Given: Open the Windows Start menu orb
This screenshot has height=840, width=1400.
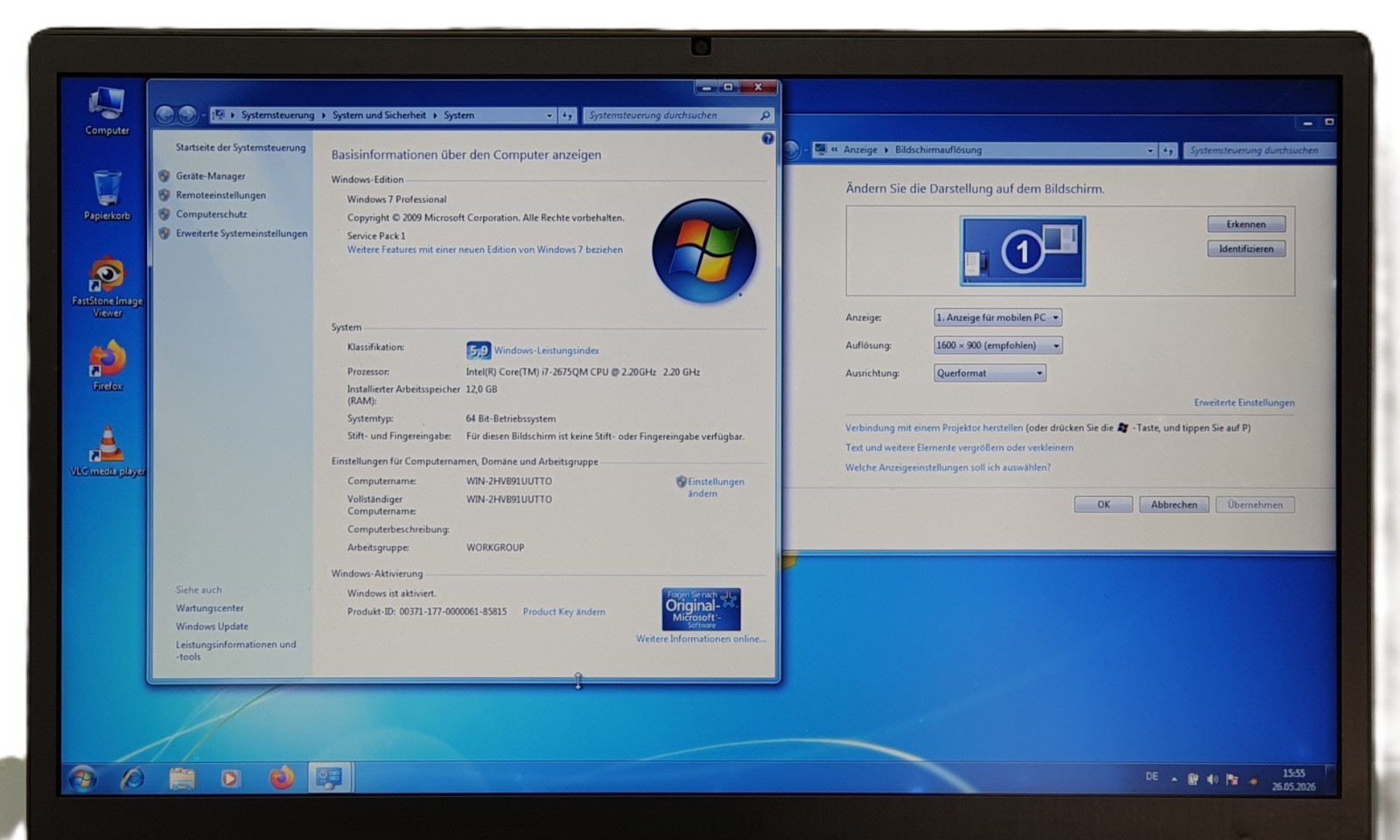Looking at the screenshot, I should click(83, 778).
